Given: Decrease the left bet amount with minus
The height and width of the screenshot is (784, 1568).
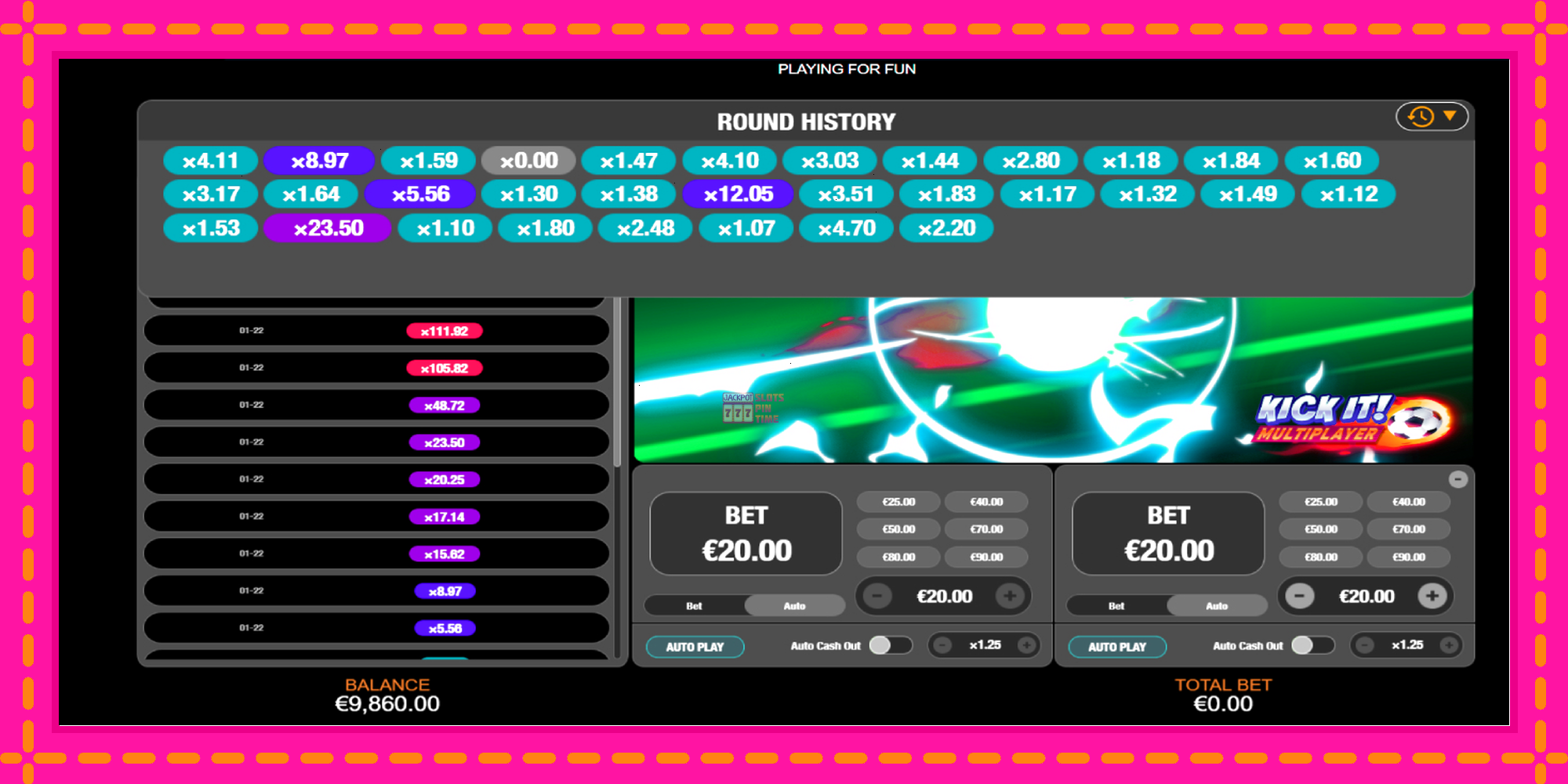Looking at the screenshot, I should tap(877, 597).
